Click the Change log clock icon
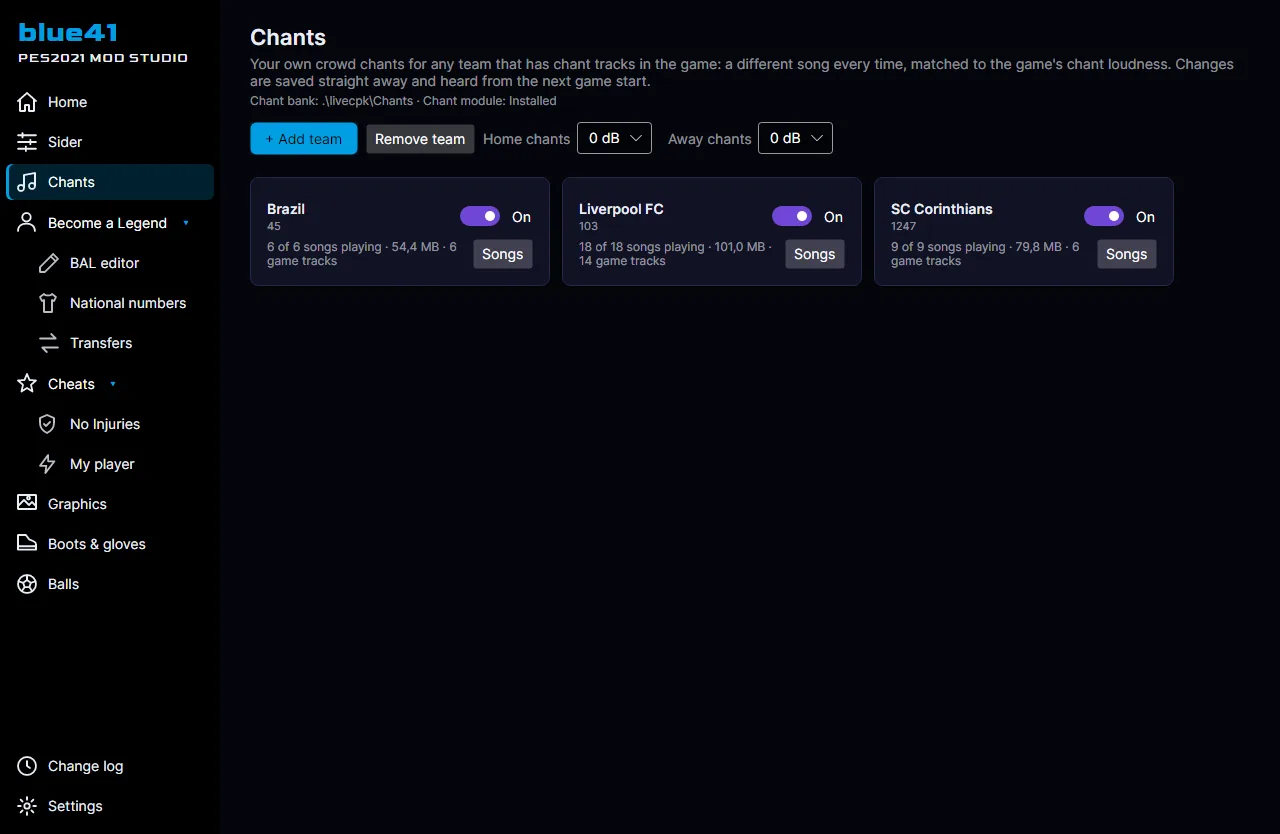Viewport: 1280px width, 834px height. [x=27, y=766]
